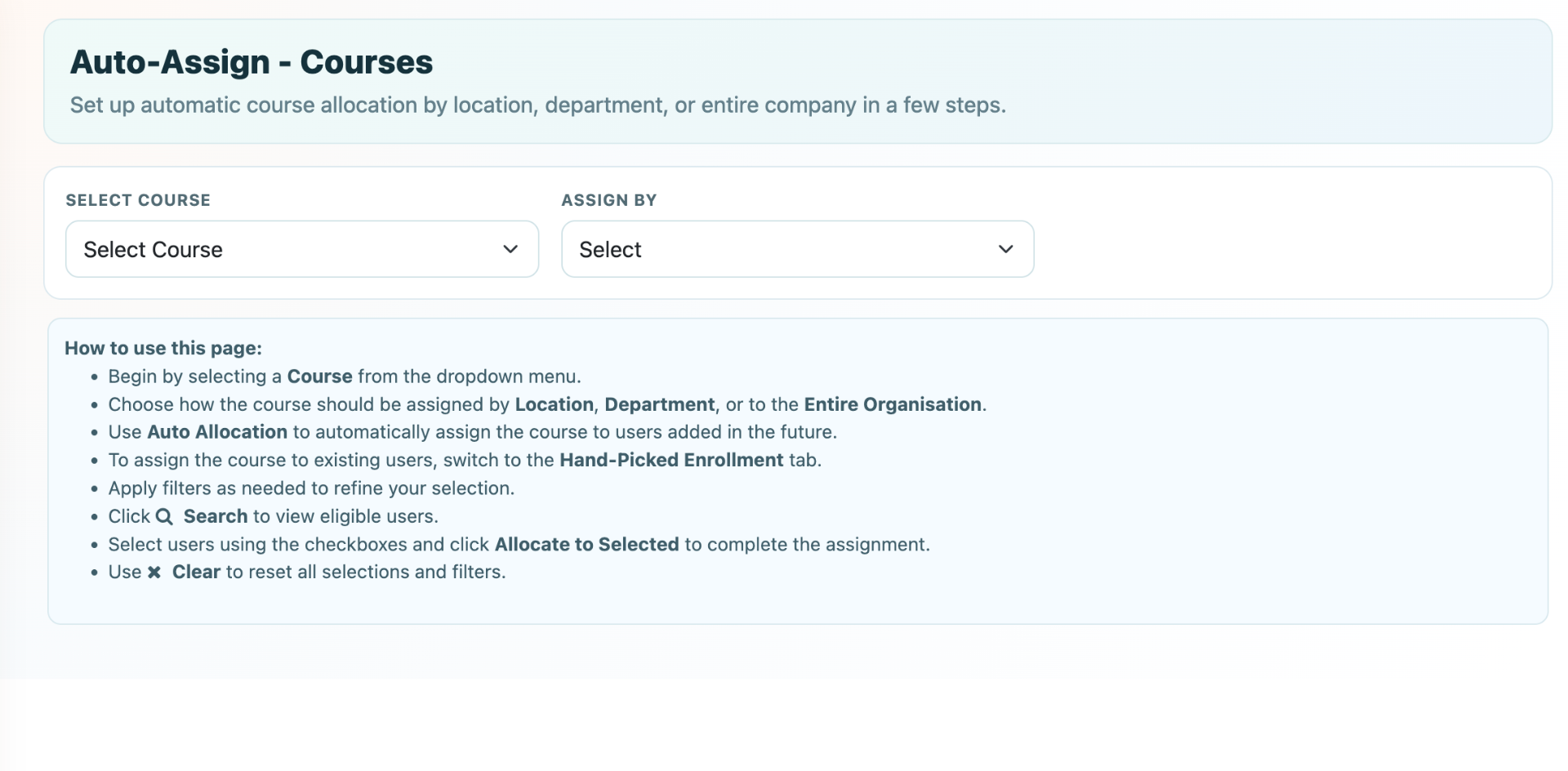Click the "SELECT COURSE" label
The image size is (1568, 771).
click(138, 200)
